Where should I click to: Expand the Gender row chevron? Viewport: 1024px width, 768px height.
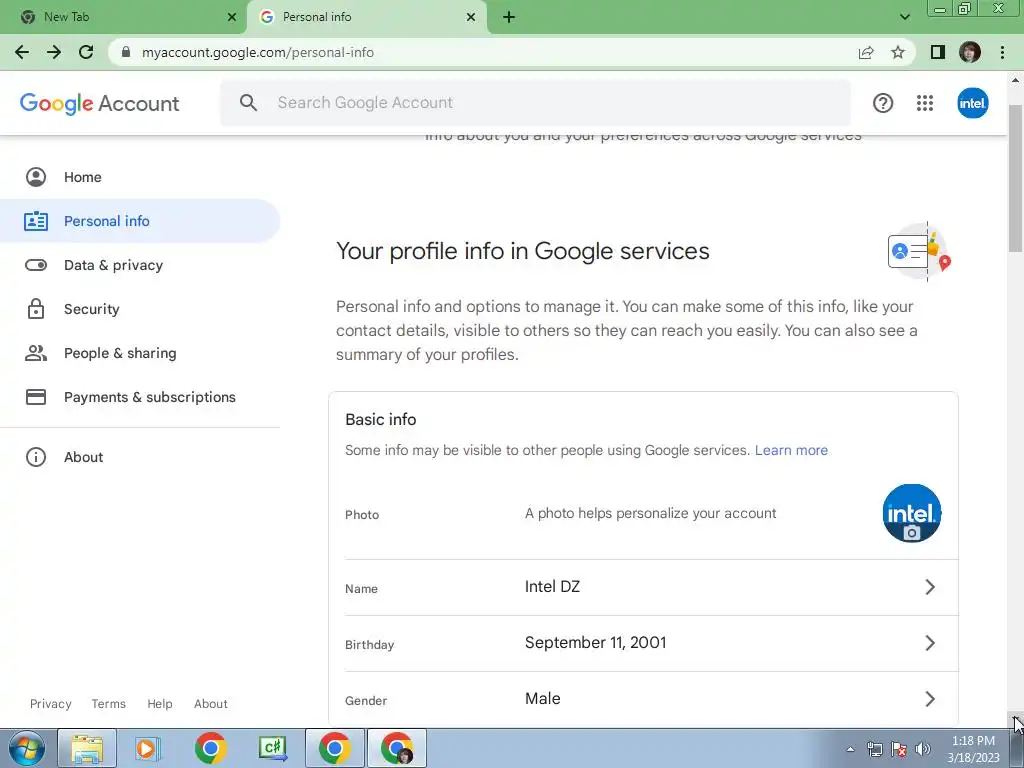click(x=930, y=699)
